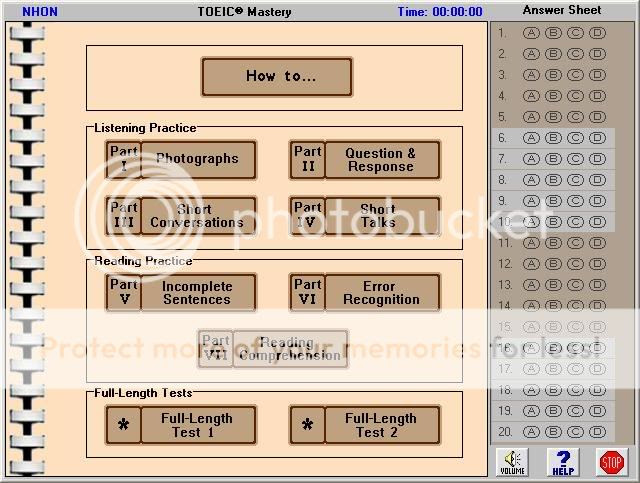Screen dimensions: 640x483
Task: Click the Time: 00:00:00 display
Action: (440, 11)
